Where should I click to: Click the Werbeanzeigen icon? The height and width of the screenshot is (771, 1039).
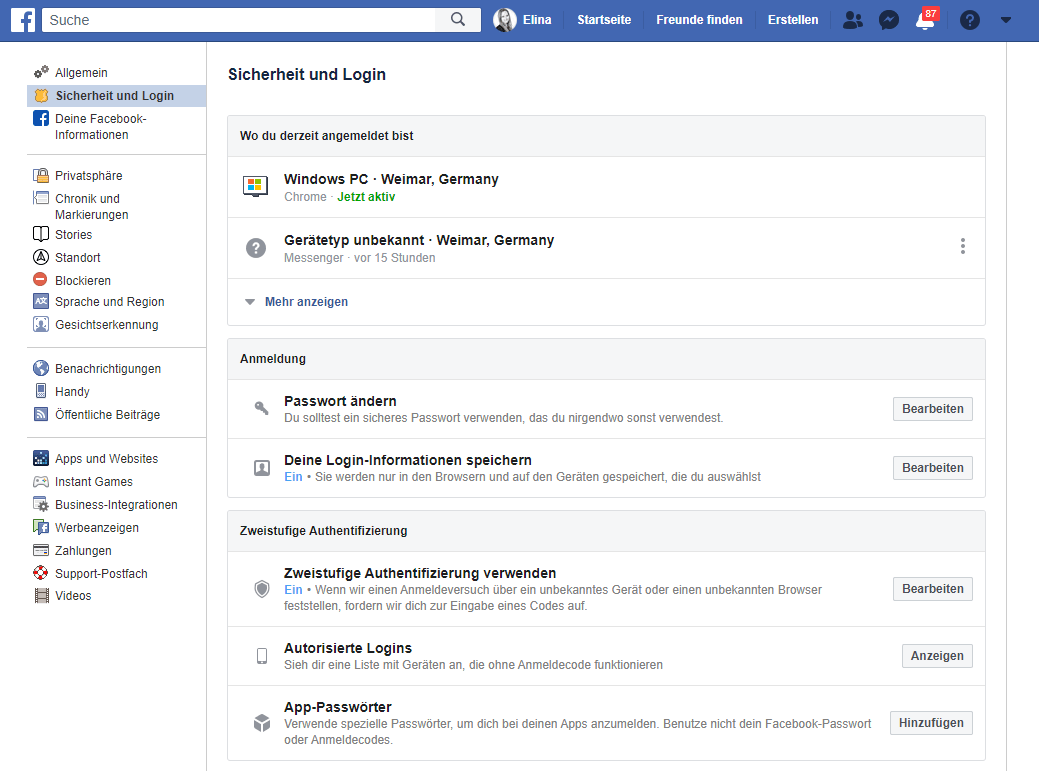coord(41,527)
